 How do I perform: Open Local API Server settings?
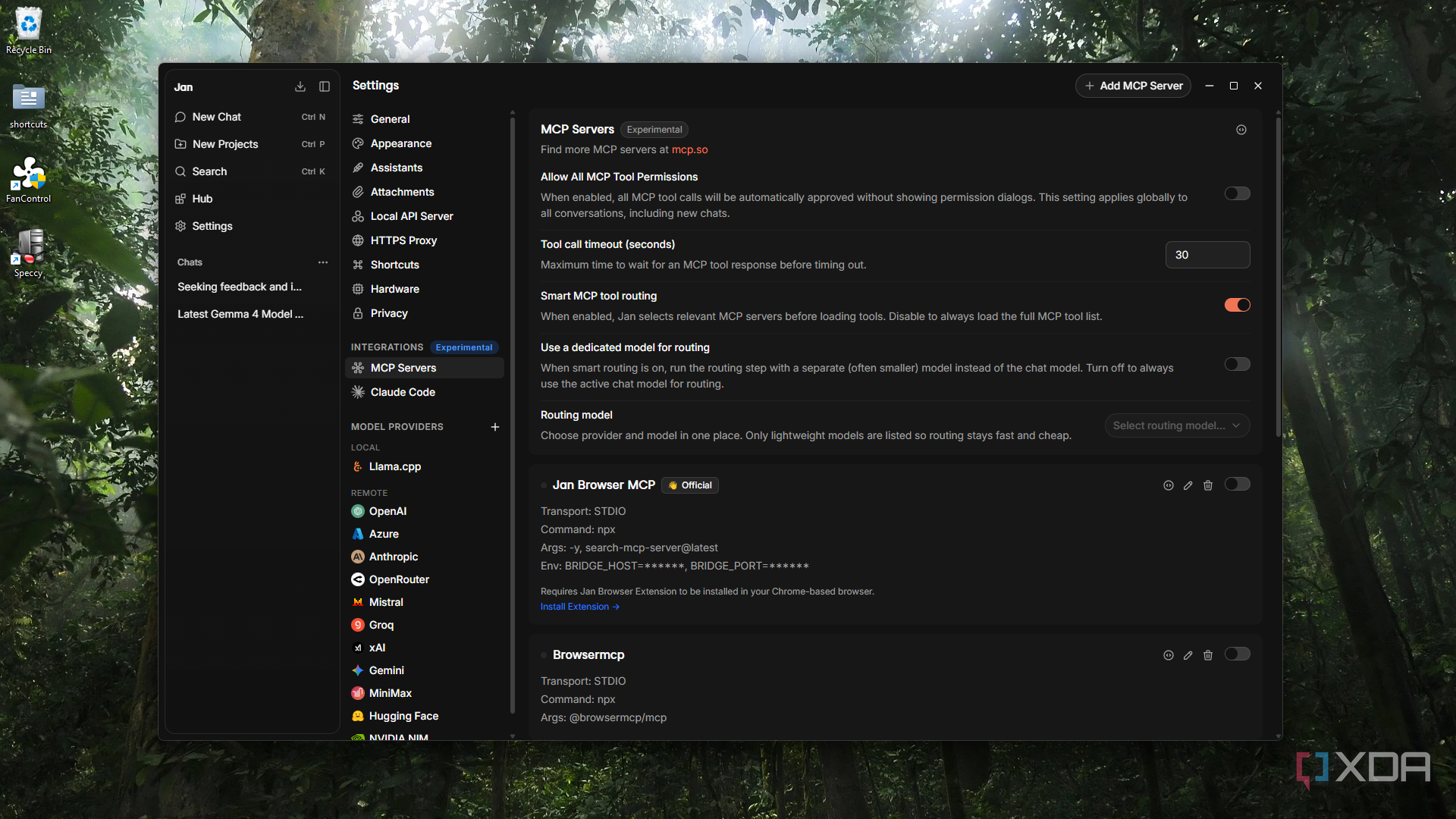[425, 216]
